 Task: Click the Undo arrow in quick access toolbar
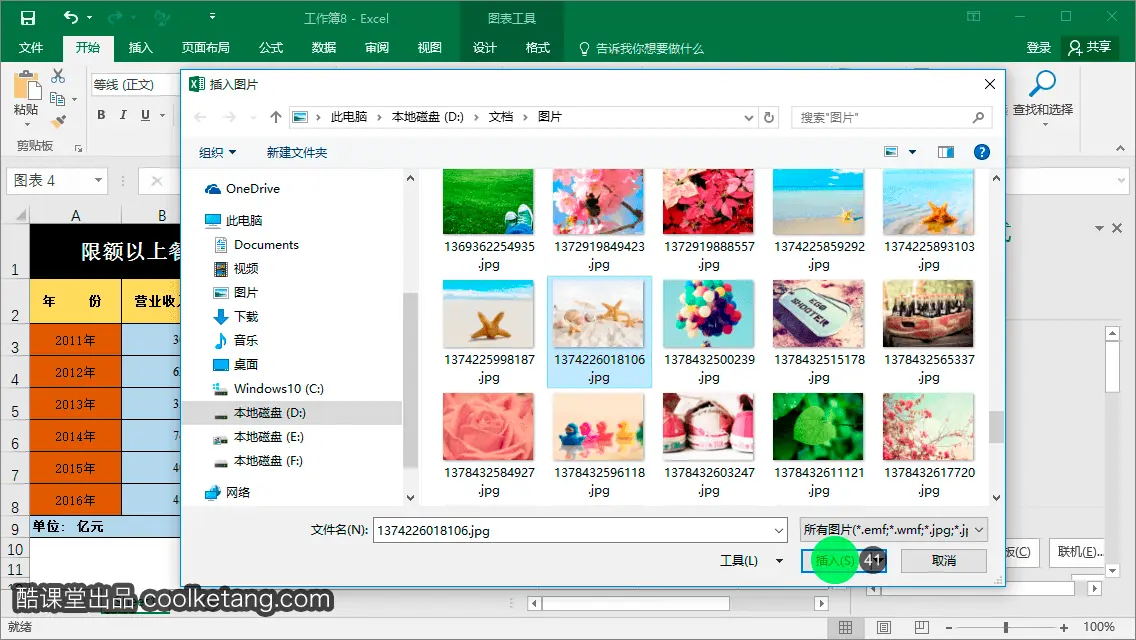(x=71, y=17)
